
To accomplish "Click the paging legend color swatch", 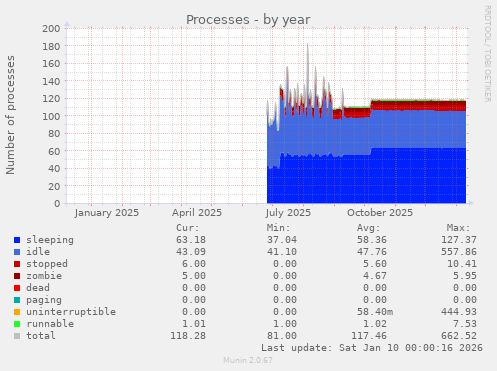I will coord(17,300).
